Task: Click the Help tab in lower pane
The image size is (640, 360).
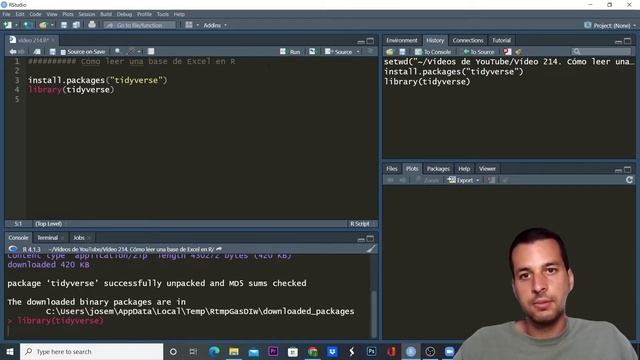Action: (x=464, y=169)
